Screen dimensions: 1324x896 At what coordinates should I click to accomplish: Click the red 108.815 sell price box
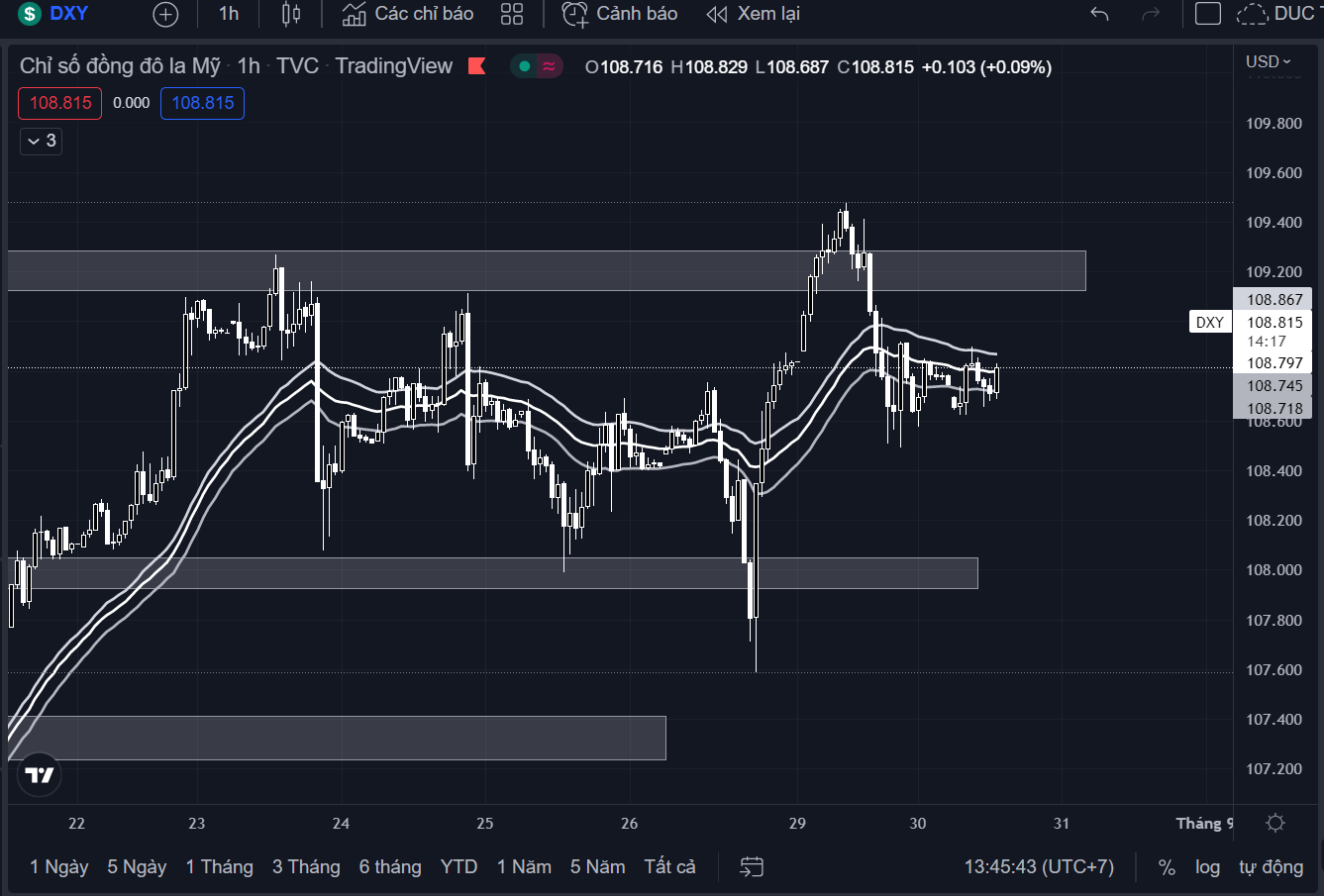[60, 103]
